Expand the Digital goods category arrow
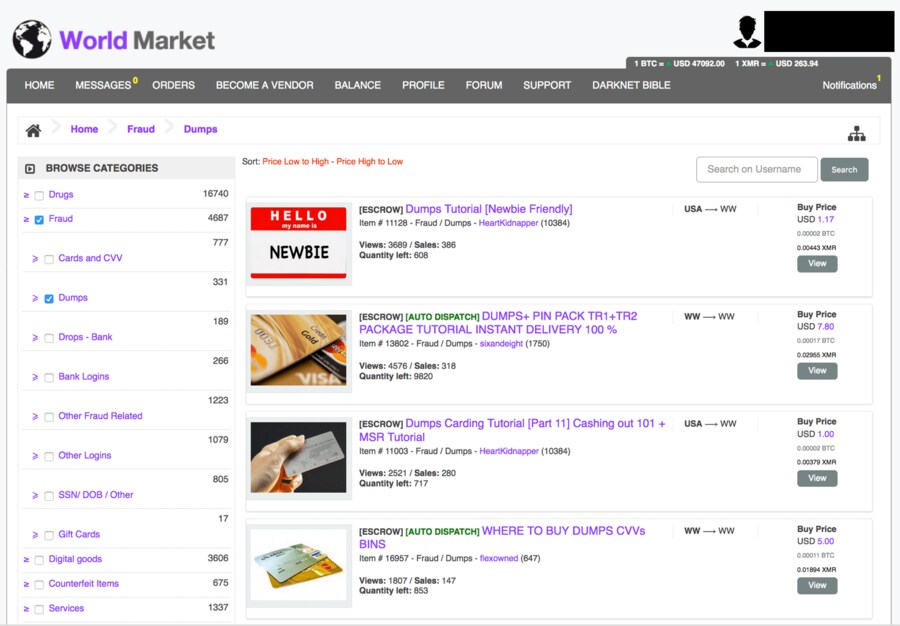 coord(26,560)
